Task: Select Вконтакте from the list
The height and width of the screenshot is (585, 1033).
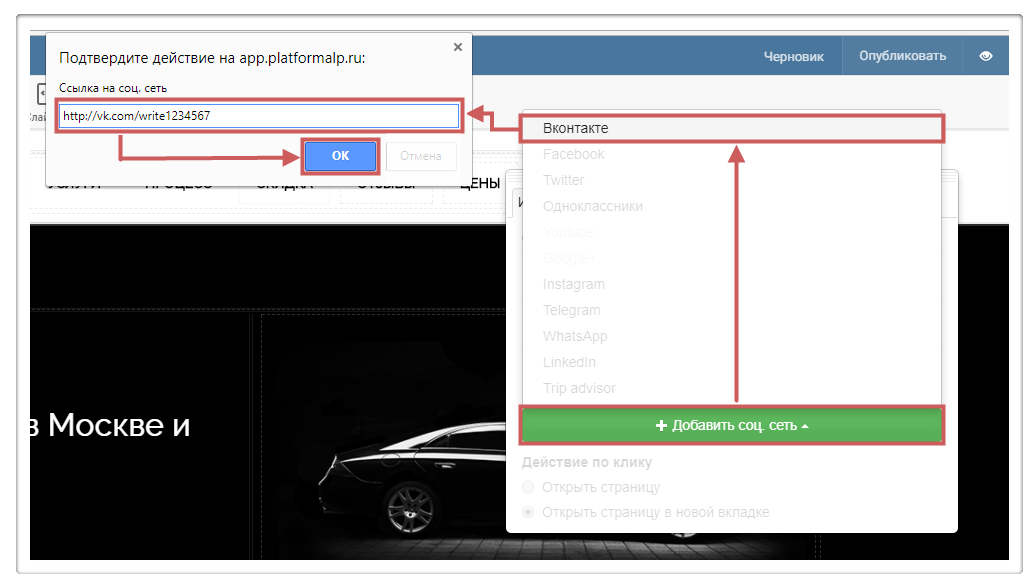Action: pos(576,128)
